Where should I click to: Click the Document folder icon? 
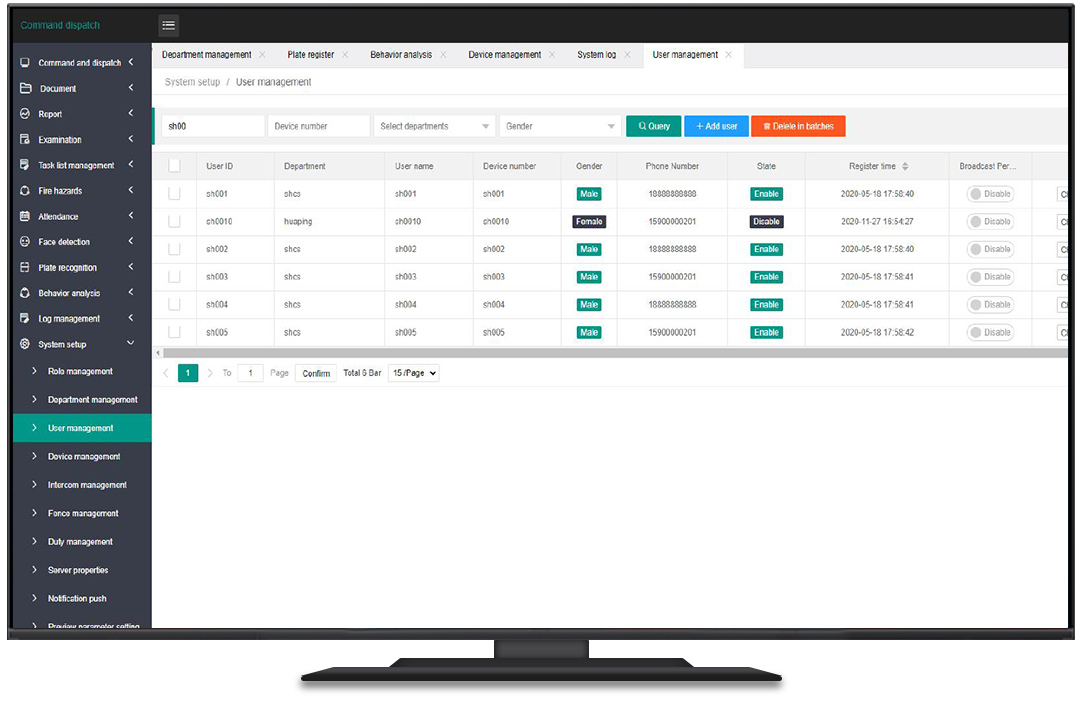click(25, 88)
